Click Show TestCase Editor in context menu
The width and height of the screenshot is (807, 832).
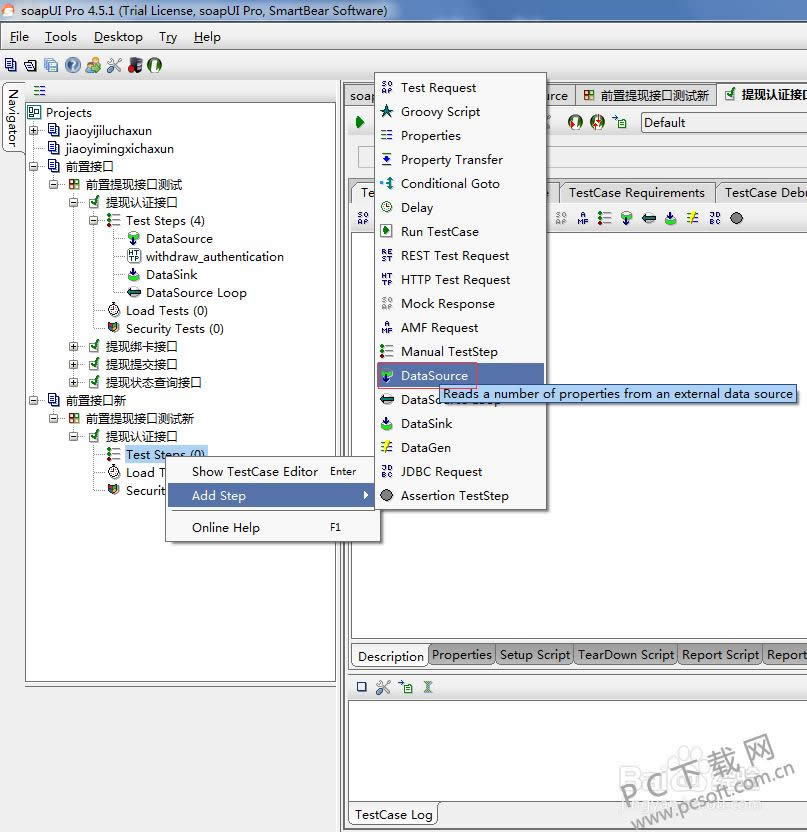click(x=255, y=472)
